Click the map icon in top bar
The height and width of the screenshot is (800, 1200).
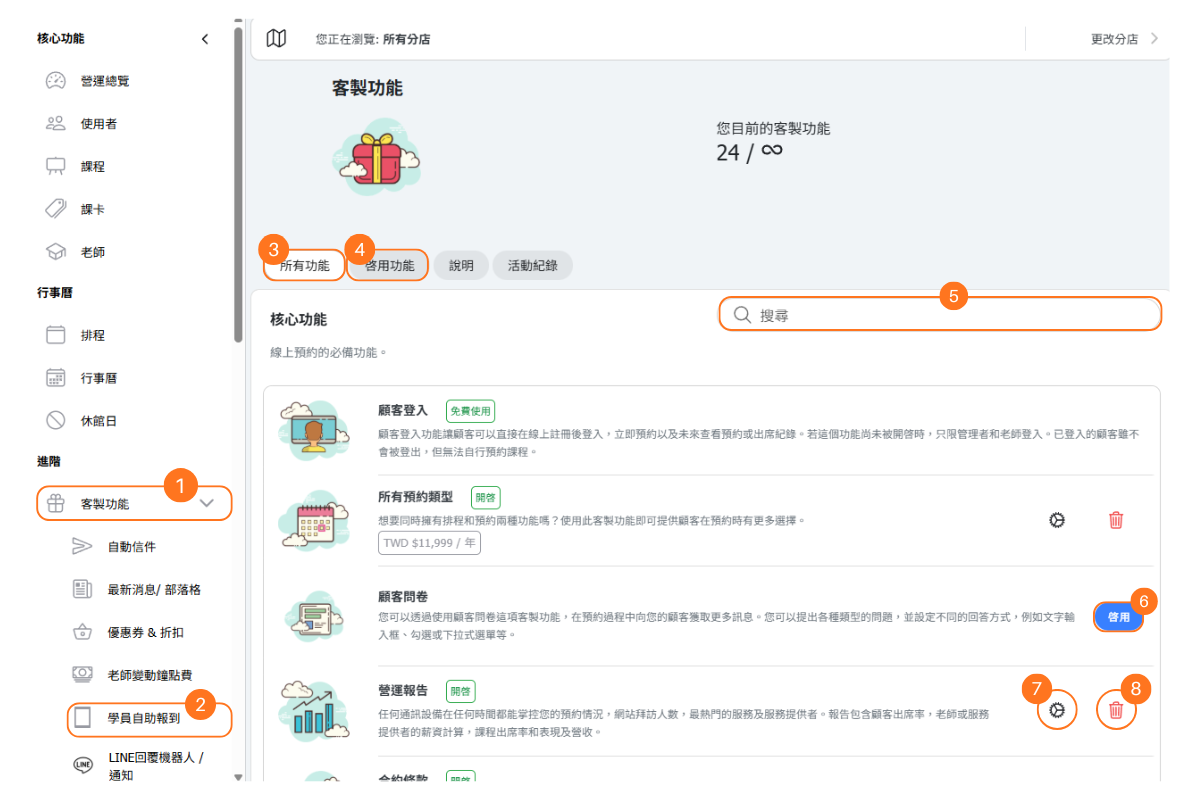(x=277, y=39)
